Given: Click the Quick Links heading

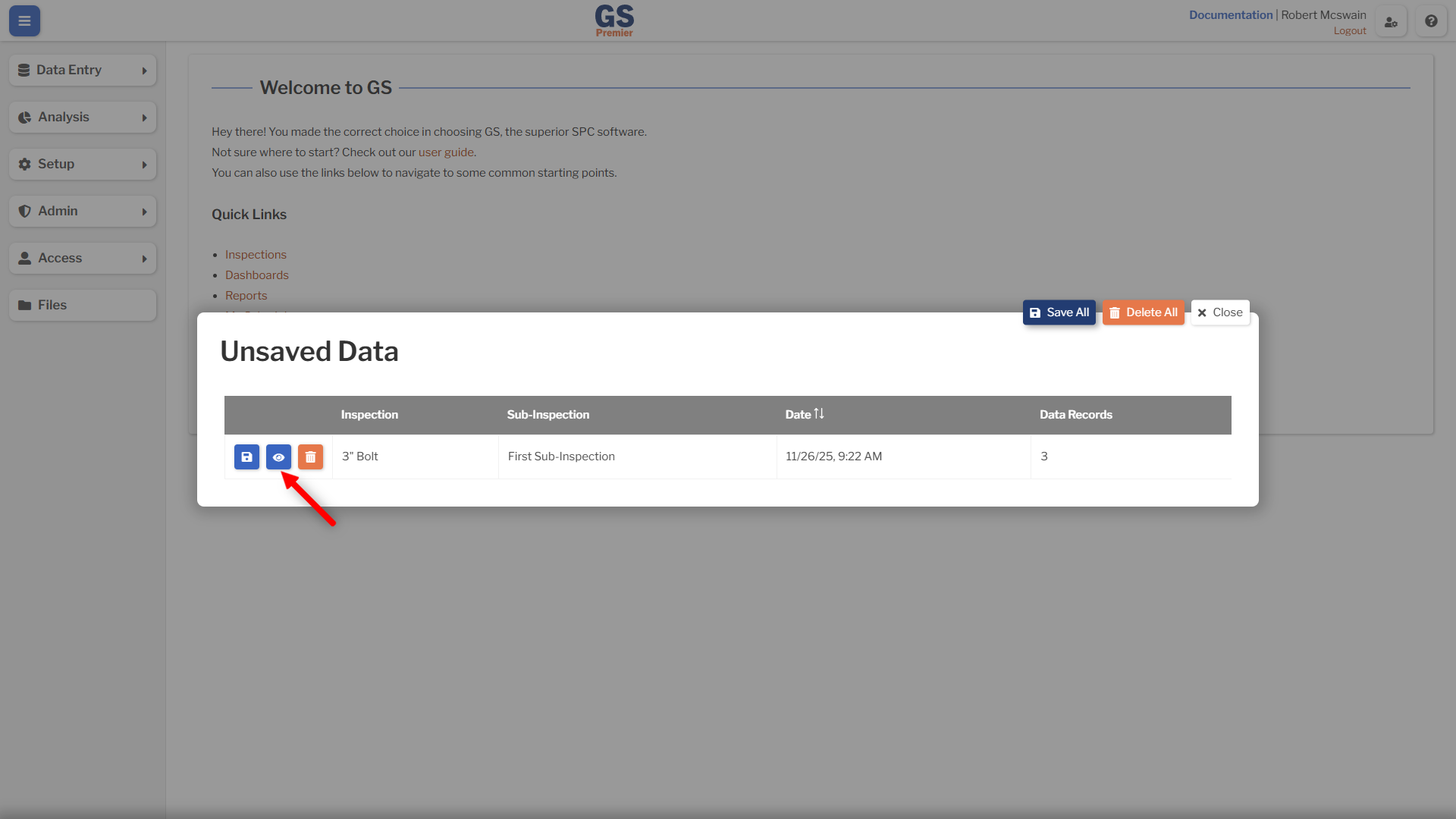Looking at the screenshot, I should pos(249,215).
